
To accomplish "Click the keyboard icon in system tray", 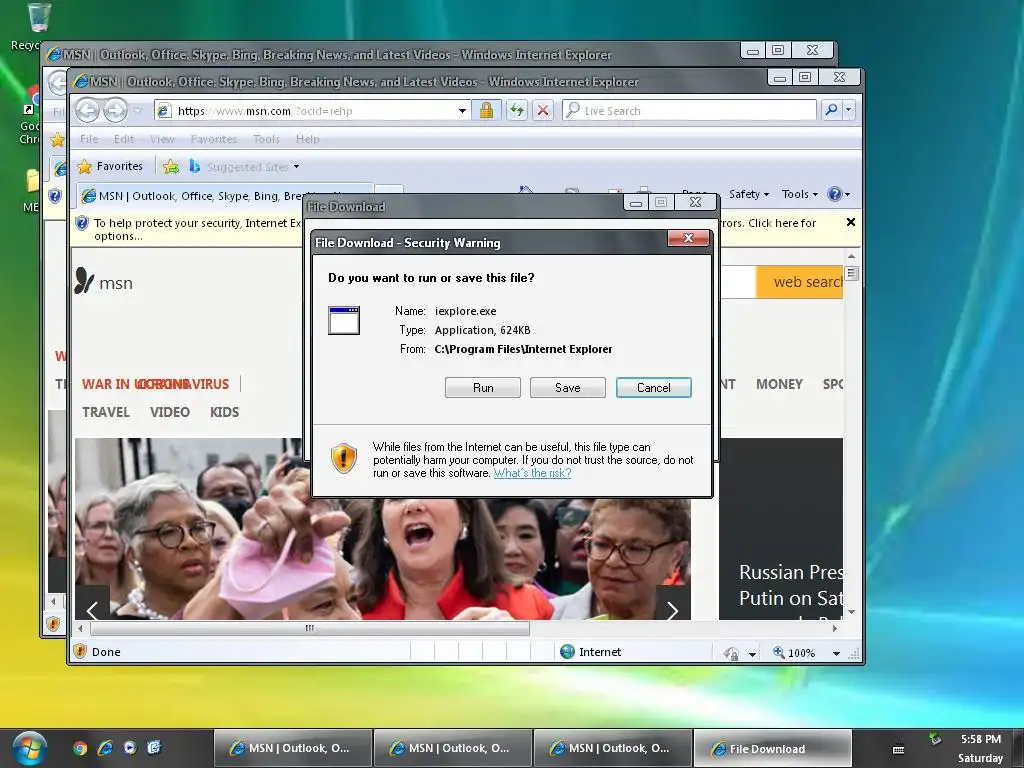I will click(899, 749).
